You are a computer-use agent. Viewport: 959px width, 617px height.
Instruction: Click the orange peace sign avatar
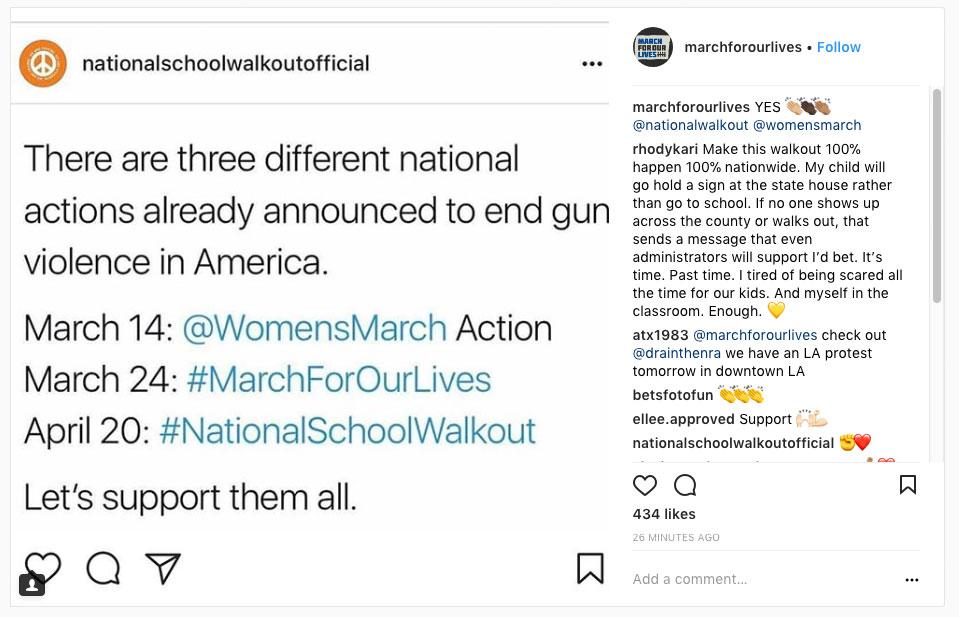(43, 63)
